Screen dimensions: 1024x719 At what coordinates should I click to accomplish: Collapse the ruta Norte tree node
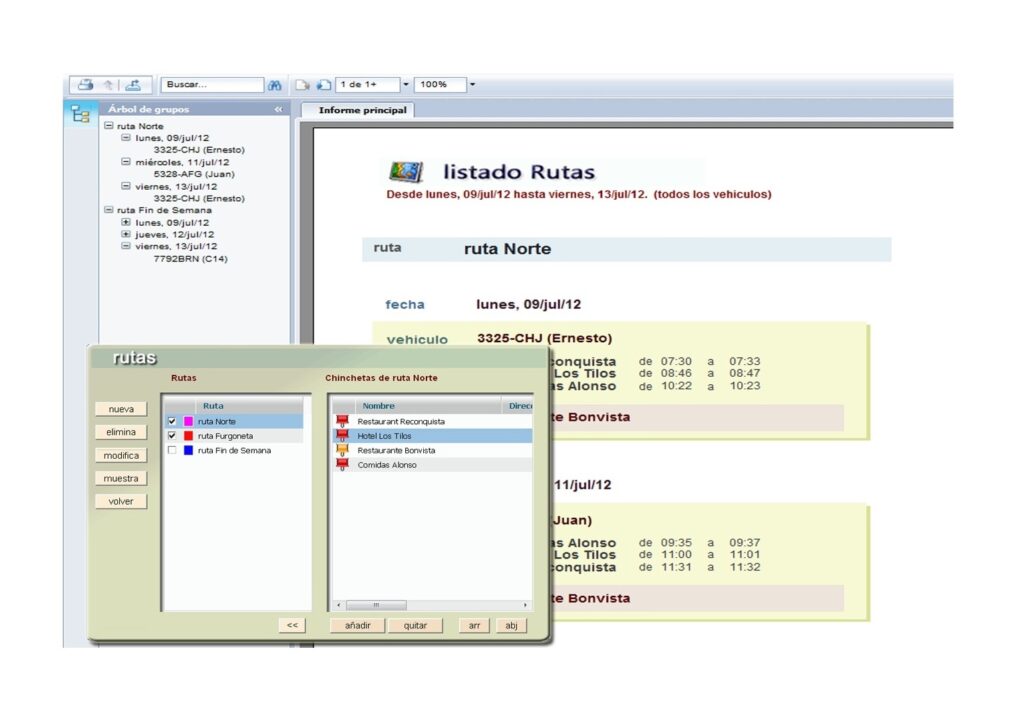point(109,126)
